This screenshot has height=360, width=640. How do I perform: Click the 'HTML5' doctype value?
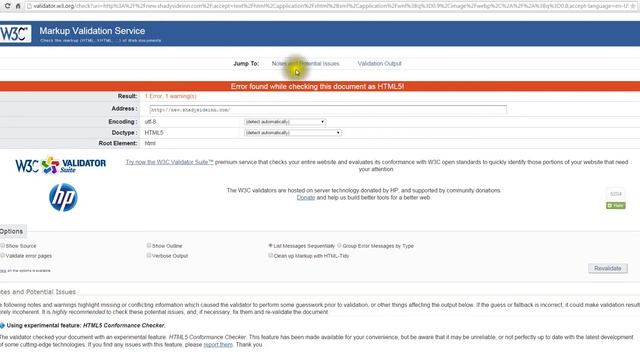154,133
